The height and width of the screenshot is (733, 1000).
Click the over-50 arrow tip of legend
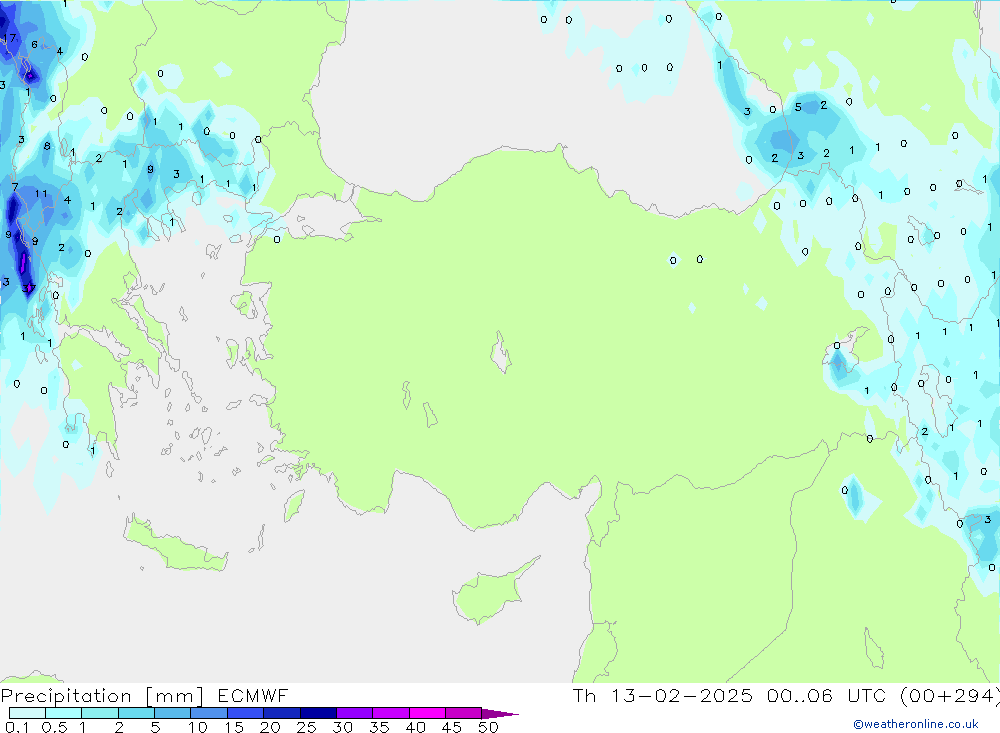(500, 714)
